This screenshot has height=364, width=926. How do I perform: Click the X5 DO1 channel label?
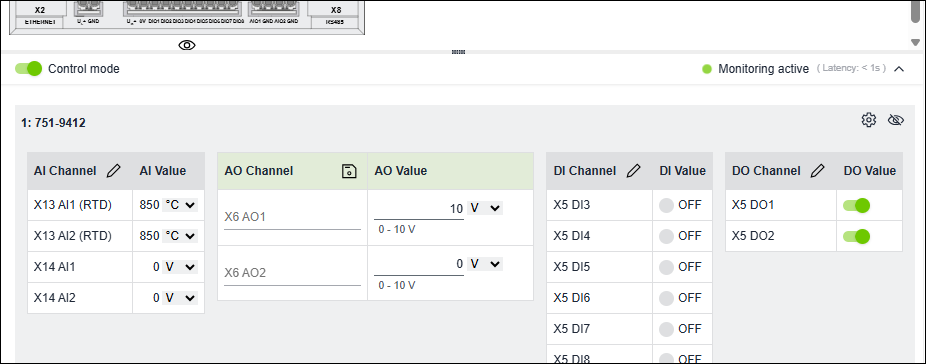click(x=753, y=205)
